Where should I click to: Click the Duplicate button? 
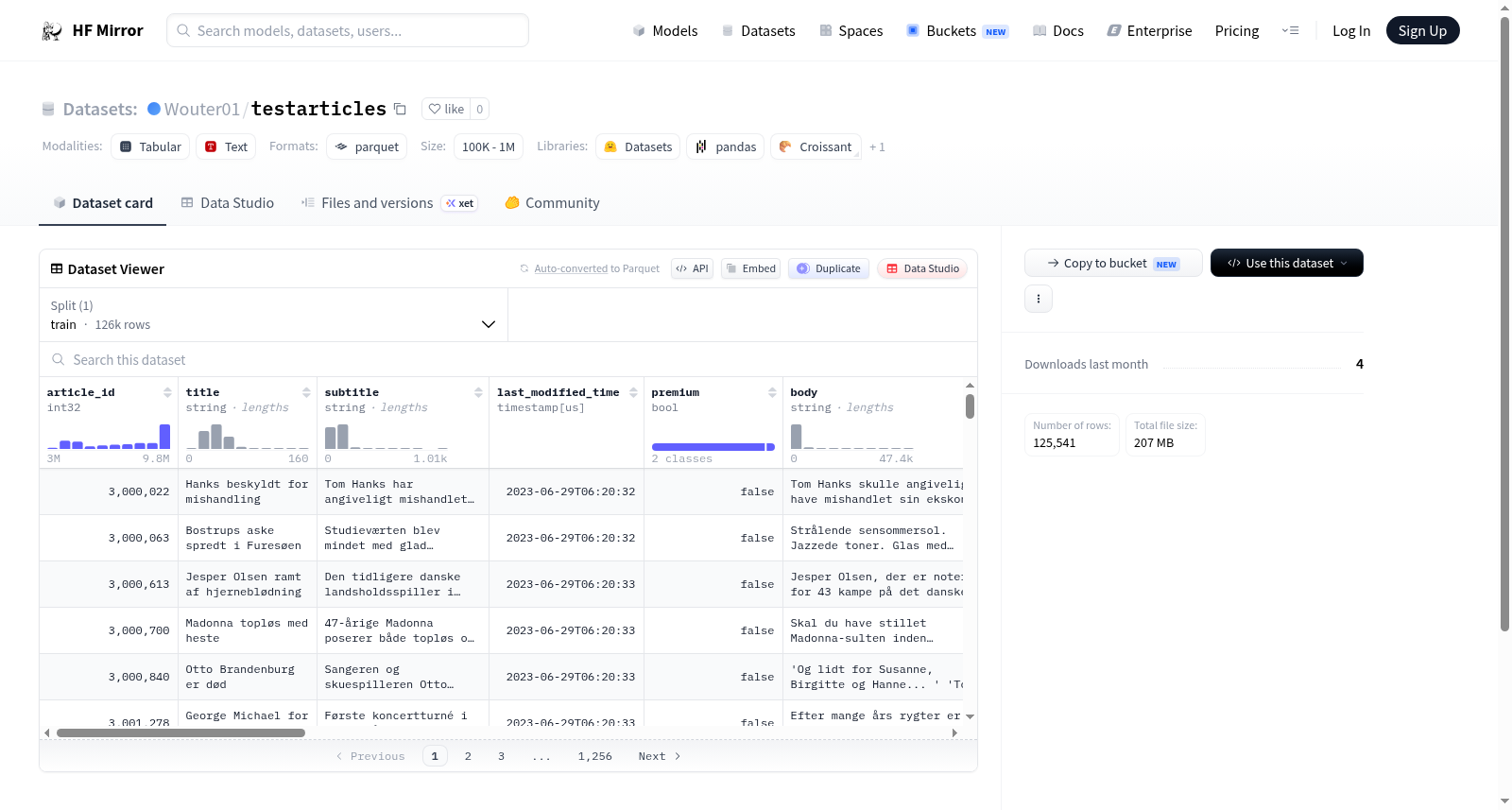click(829, 268)
